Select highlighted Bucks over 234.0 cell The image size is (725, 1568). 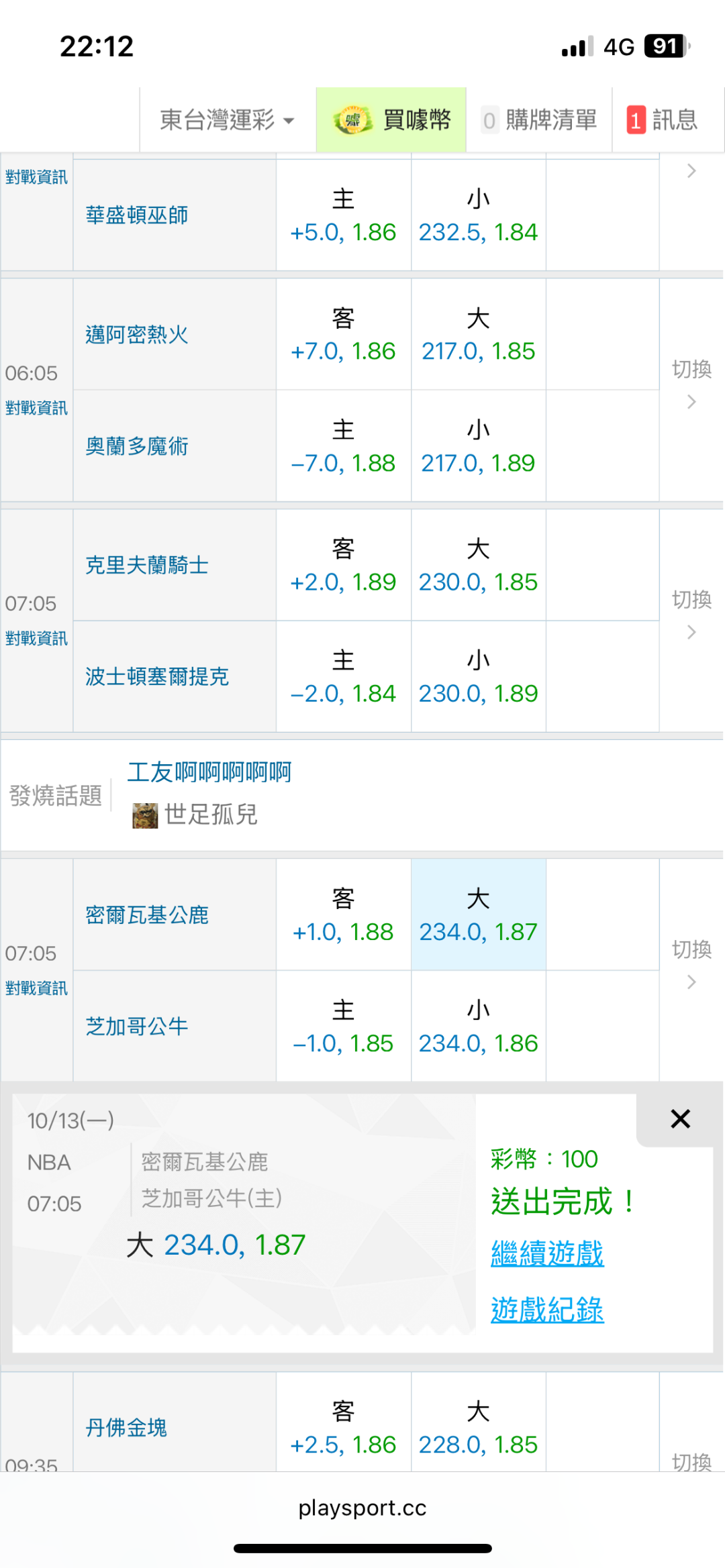478,915
